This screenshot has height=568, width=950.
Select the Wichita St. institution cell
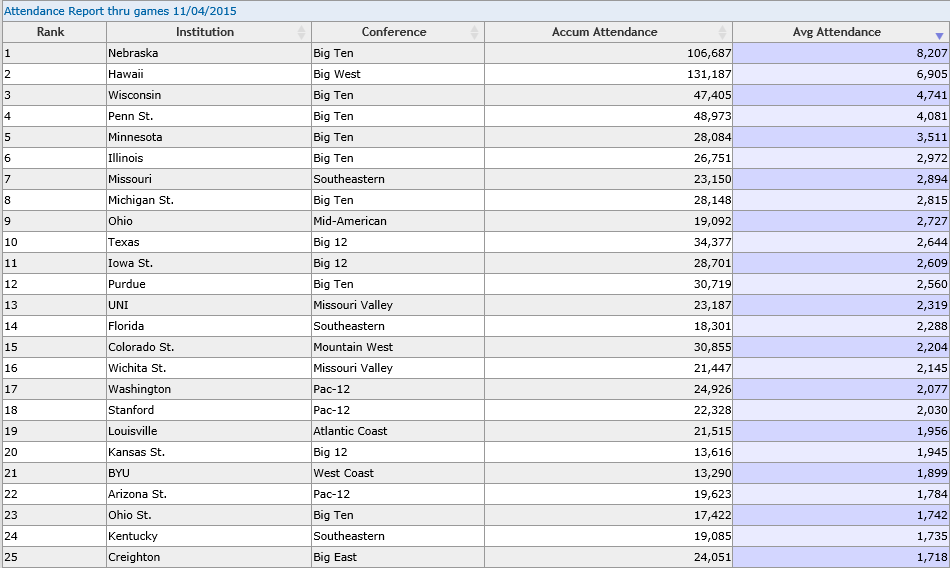click(x=209, y=369)
